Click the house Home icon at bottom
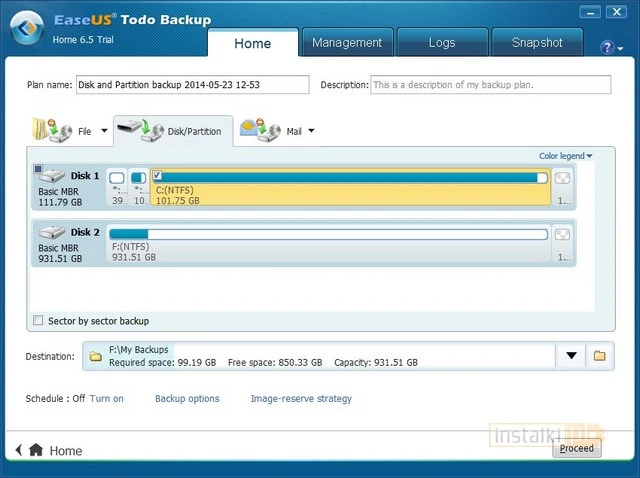Viewport: 640px width, 478px height. pyautogui.click(x=36, y=450)
